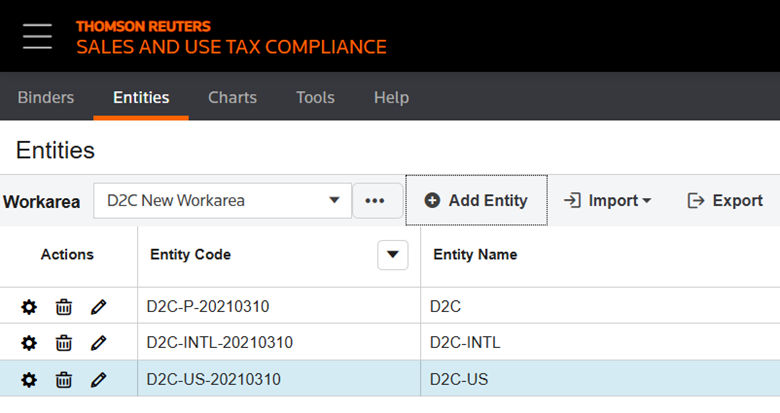Open the Charts tab
Viewport: 780px width, 413px height.
pyautogui.click(x=232, y=98)
